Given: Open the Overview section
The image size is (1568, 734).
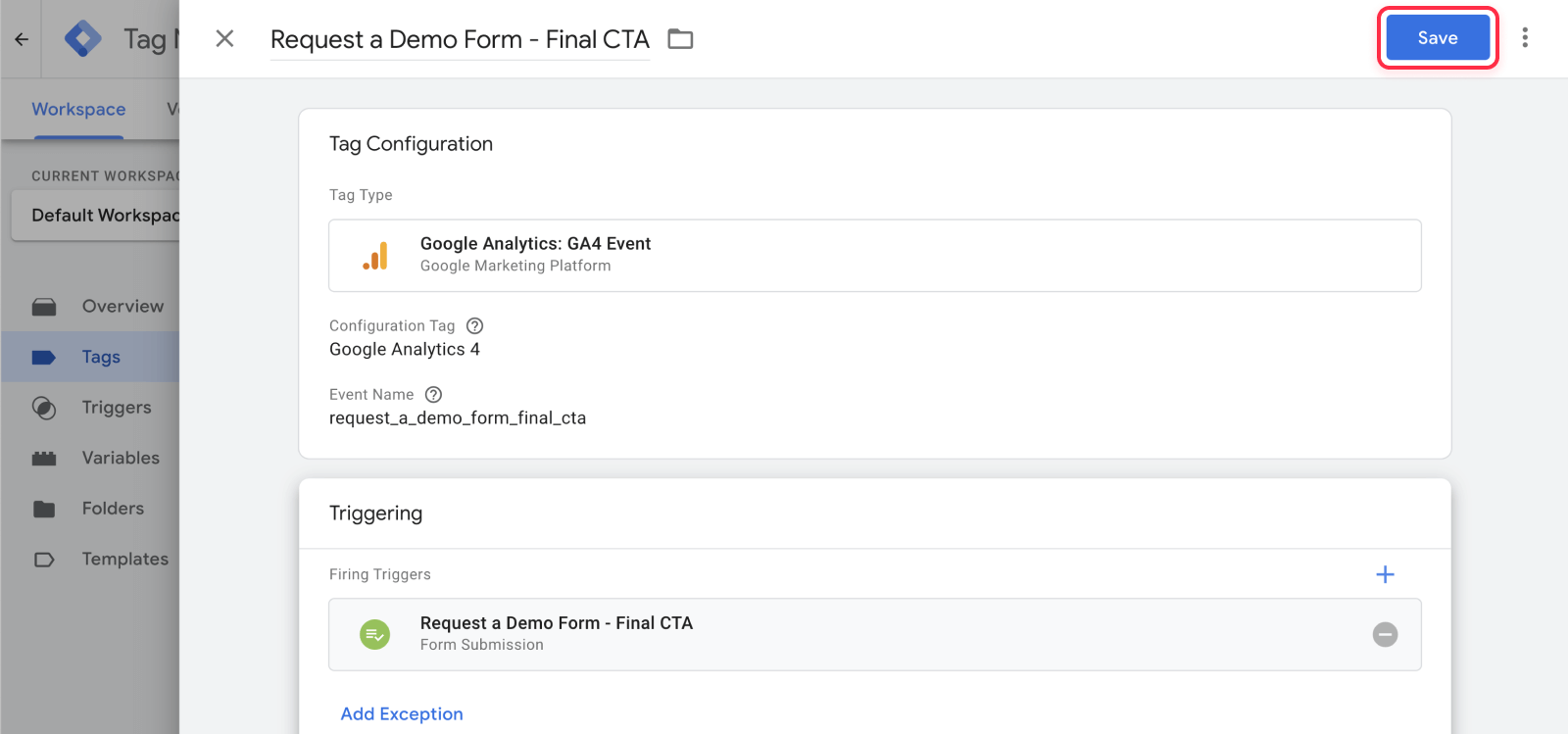Looking at the screenshot, I should 122,306.
